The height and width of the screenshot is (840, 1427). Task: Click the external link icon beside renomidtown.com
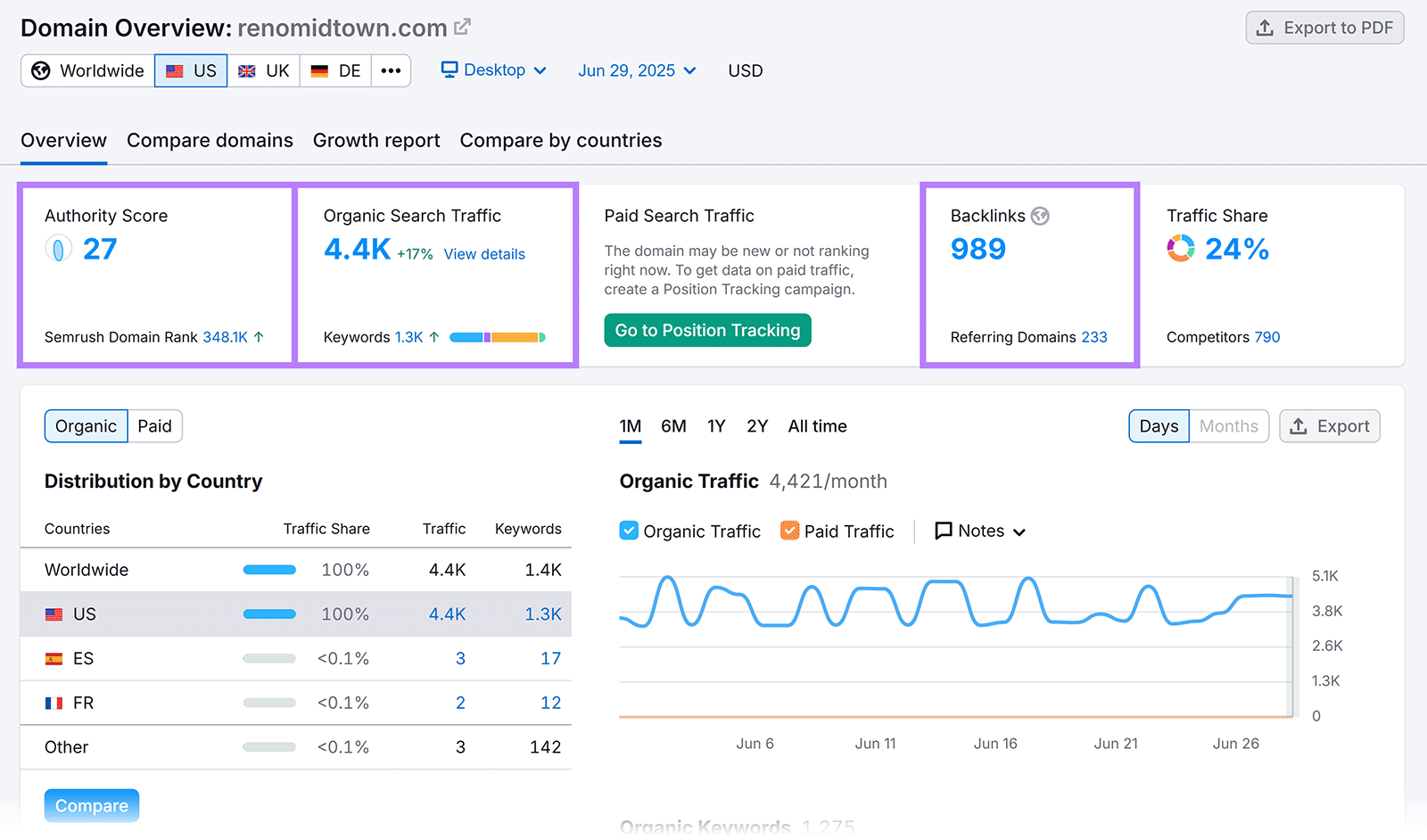coord(461,27)
